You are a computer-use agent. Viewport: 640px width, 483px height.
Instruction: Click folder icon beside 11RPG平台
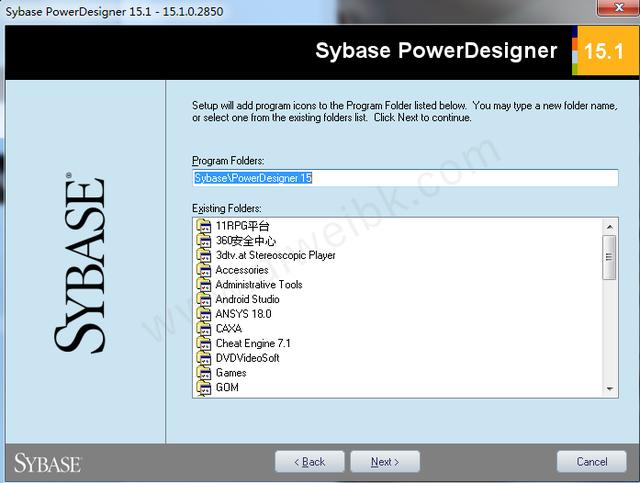tap(204, 226)
